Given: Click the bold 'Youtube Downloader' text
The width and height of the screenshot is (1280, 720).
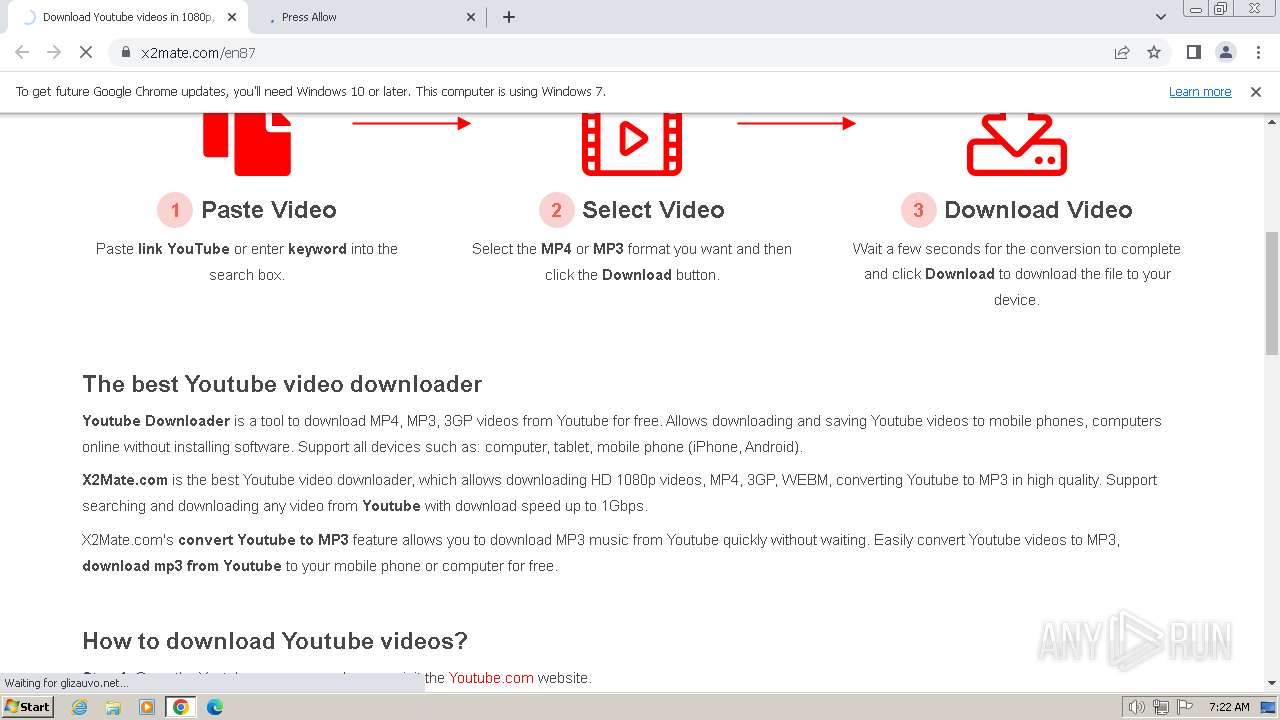Looking at the screenshot, I should pyautogui.click(x=156, y=421).
